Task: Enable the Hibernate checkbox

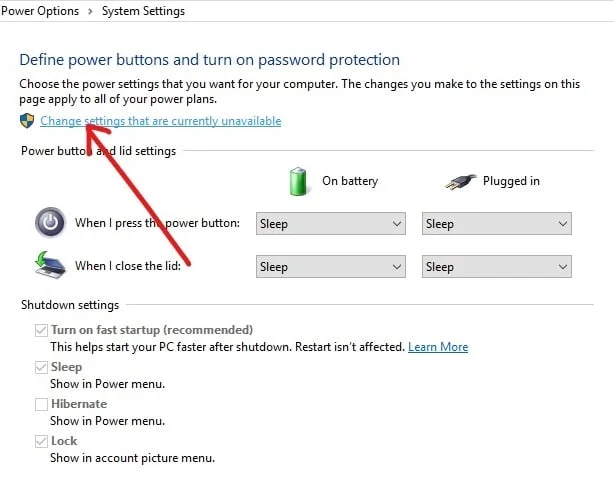Action: click(41, 404)
